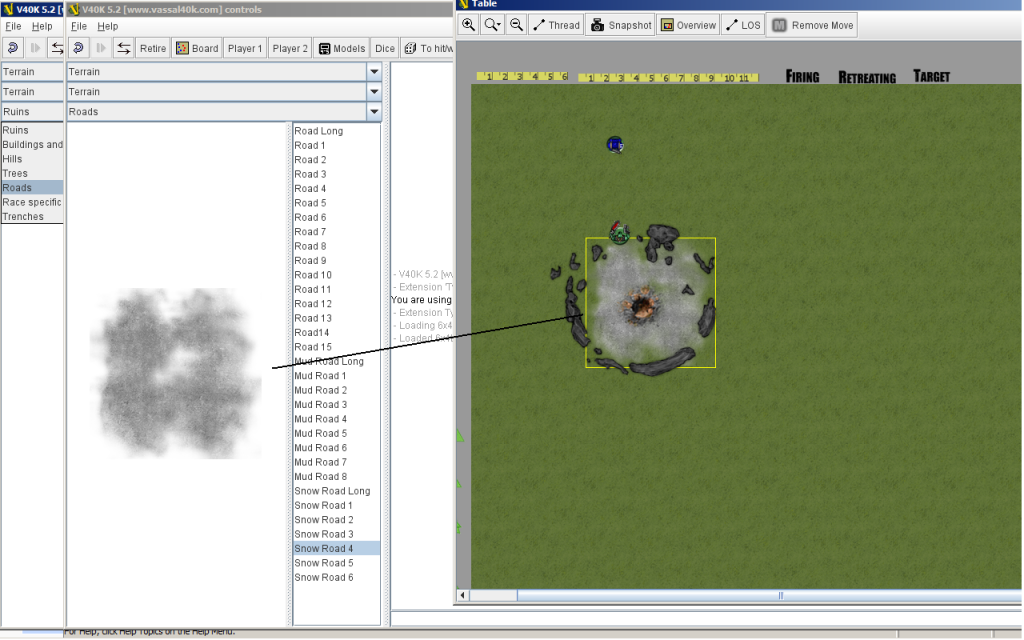Expand the topmost Terrain dropdown in controls
Image resolution: width=1024 pixels, height=640 pixels.
tap(374, 72)
